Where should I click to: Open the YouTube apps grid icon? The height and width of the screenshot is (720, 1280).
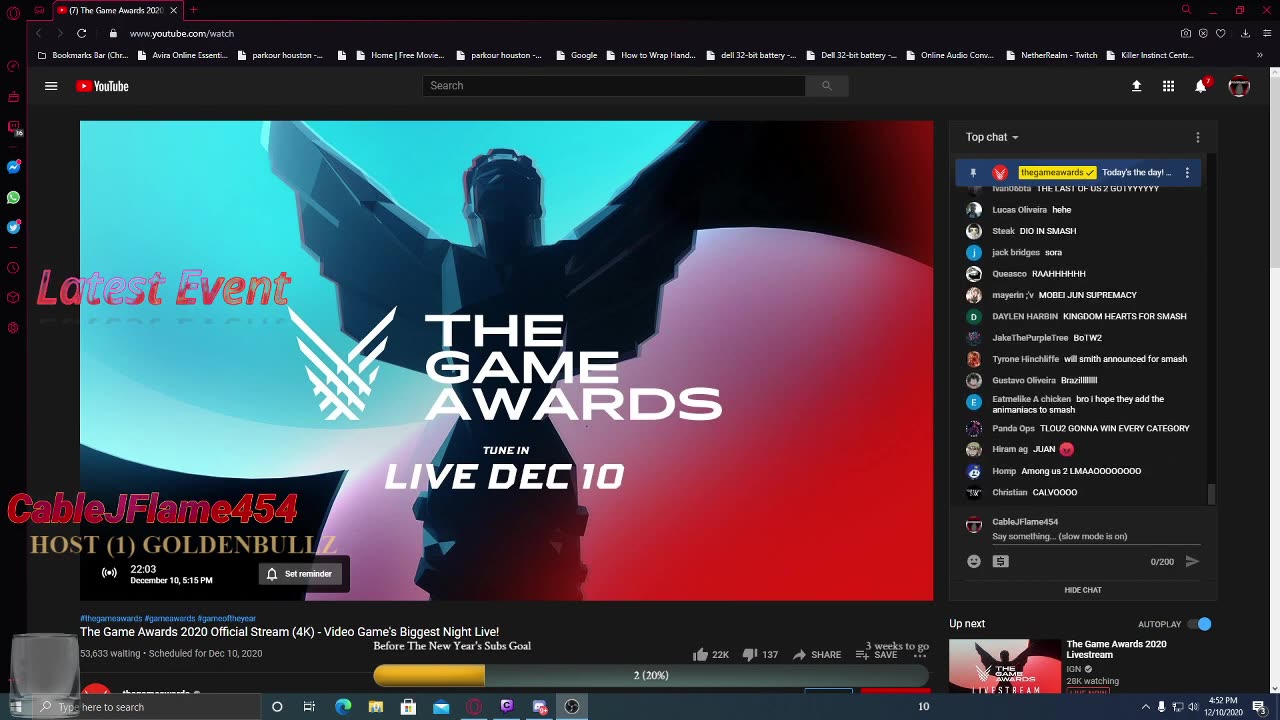[1168, 86]
